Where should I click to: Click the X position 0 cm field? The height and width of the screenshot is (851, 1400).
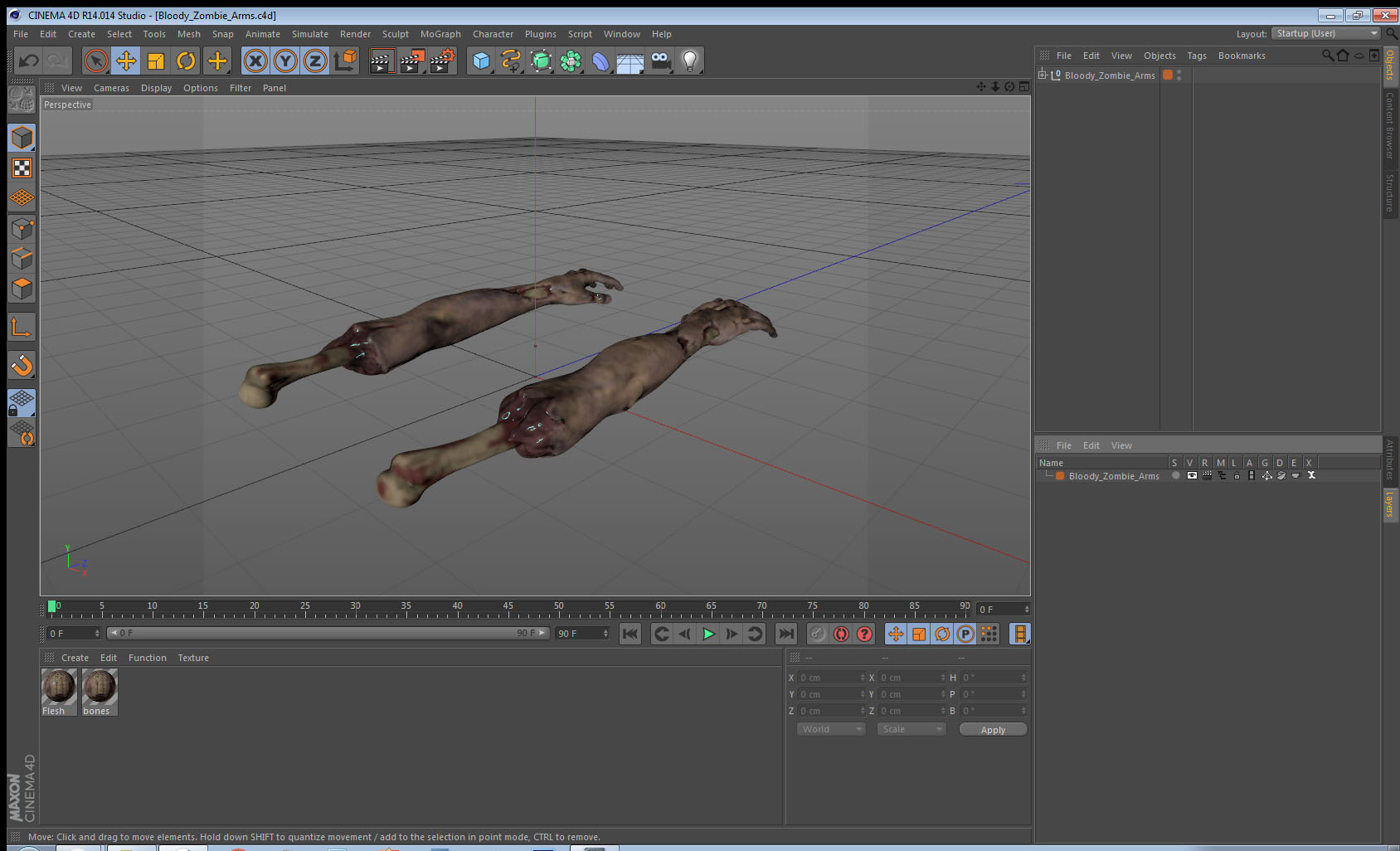(831, 678)
